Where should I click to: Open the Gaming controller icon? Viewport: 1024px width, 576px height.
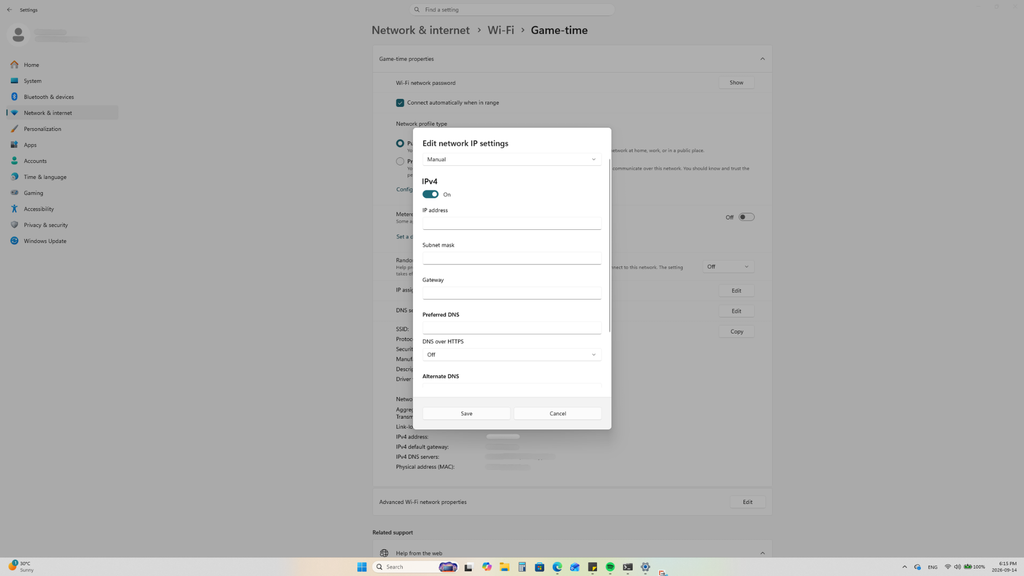coord(14,193)
